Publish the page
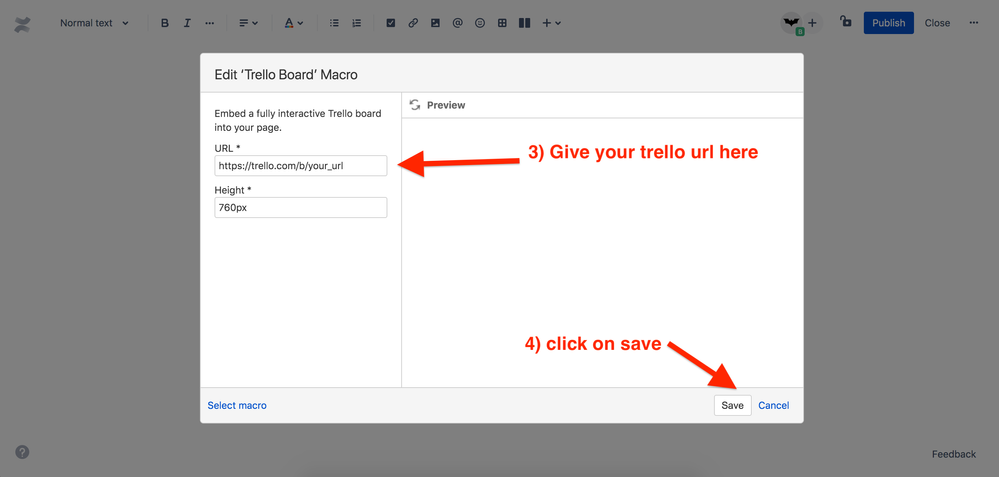Screen dimensions: 999x477 point(888,23)
